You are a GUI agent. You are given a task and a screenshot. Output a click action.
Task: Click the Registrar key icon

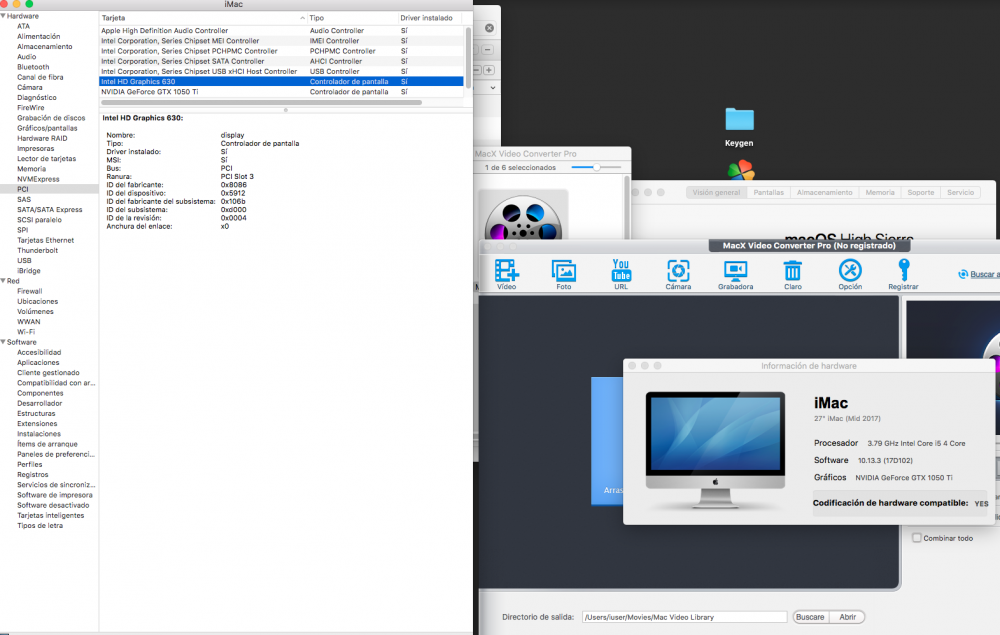point(904,270)
